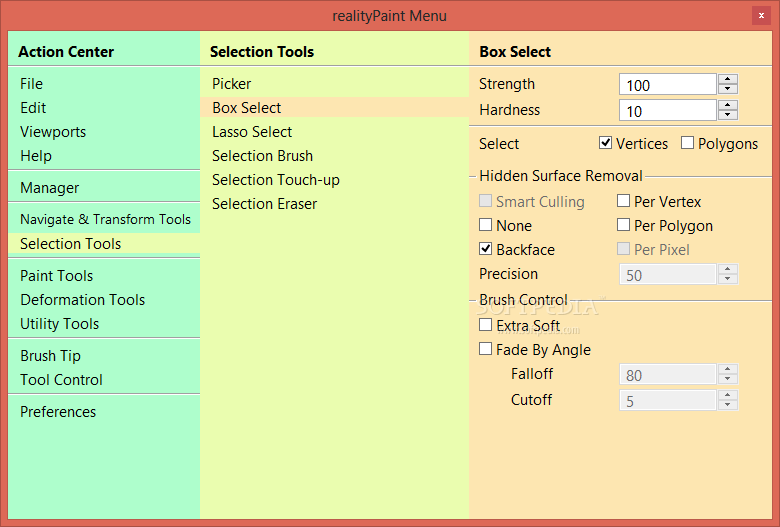Click the Cutoff value field
The image size is (780, 527).
[x=668, y=401]
